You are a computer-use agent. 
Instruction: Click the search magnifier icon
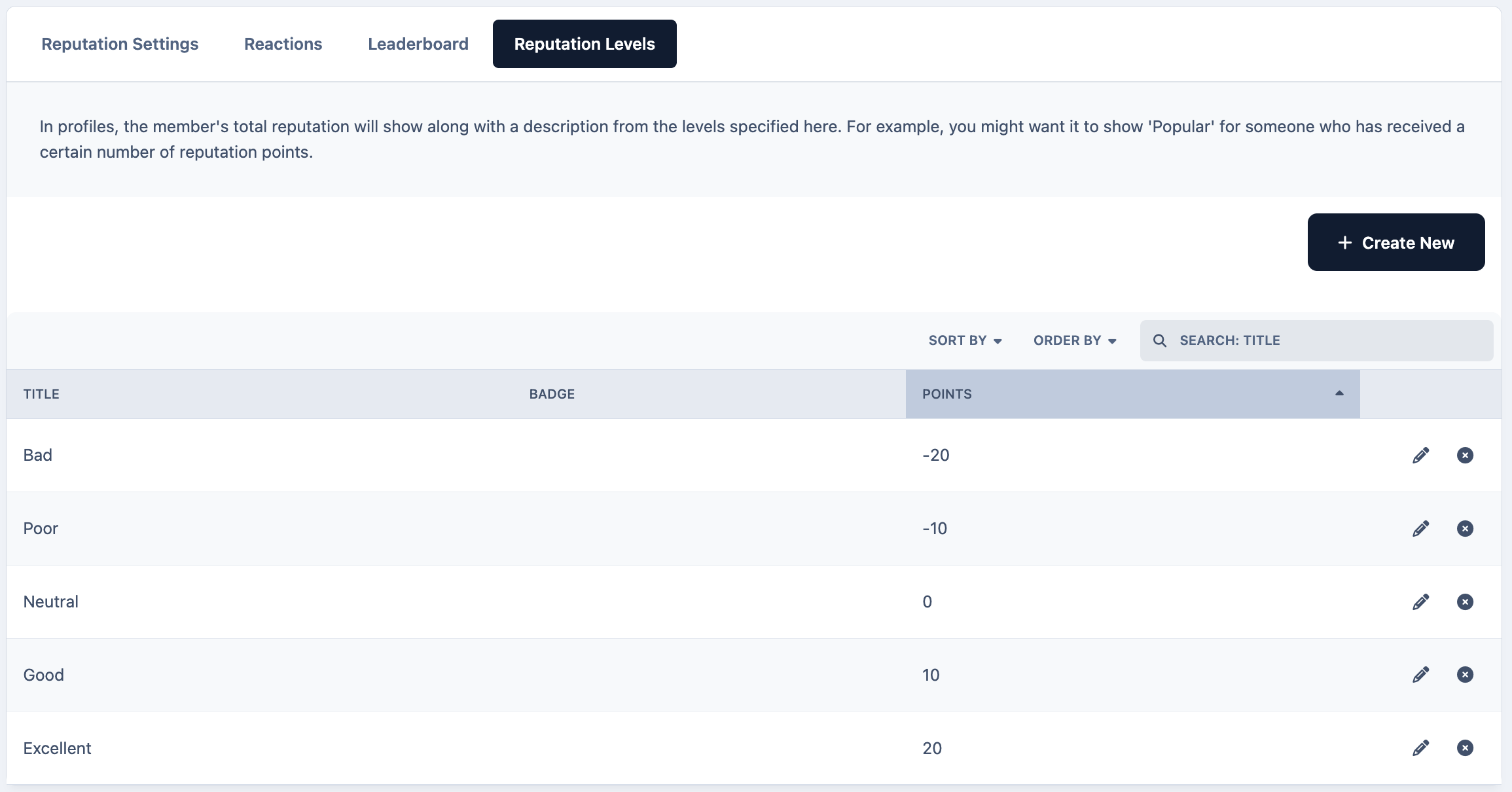[1159, 340]
